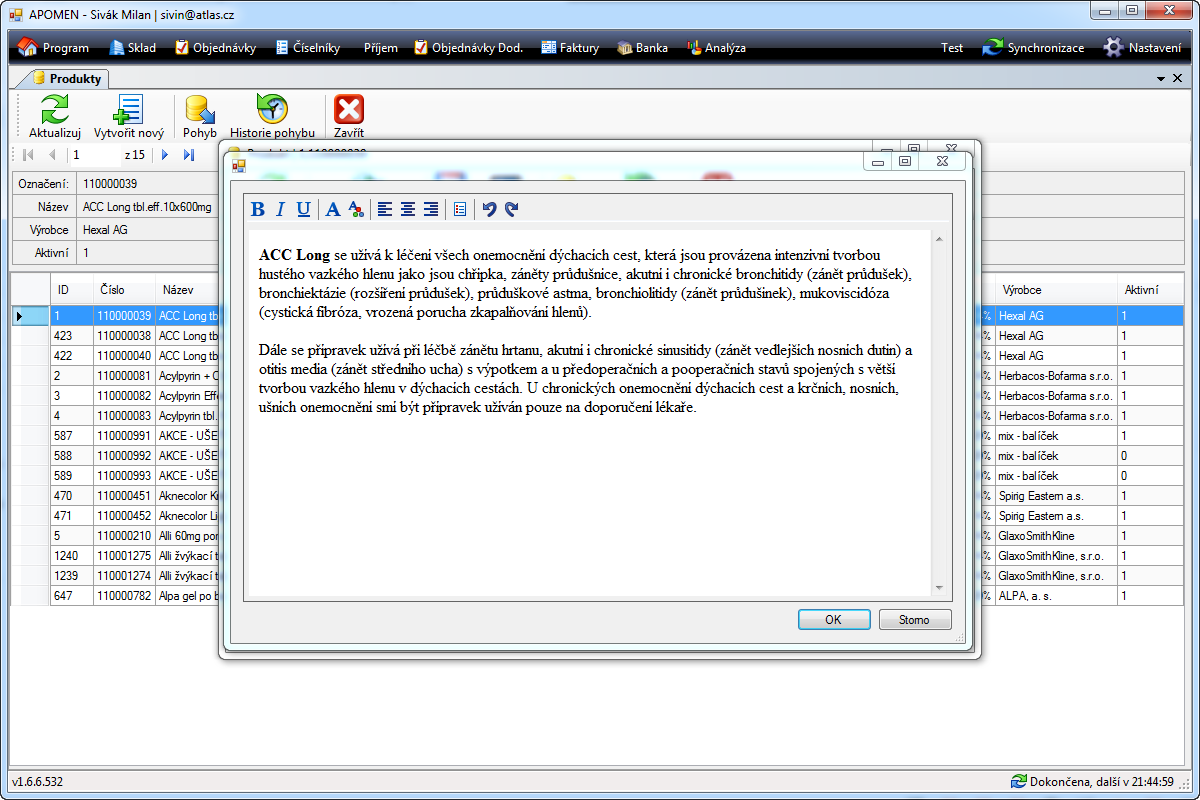This screenshot has width=1200, height=800.
Task: Select the ALPA, a. s. manufacturer cell
Action: coord(1055,596)
